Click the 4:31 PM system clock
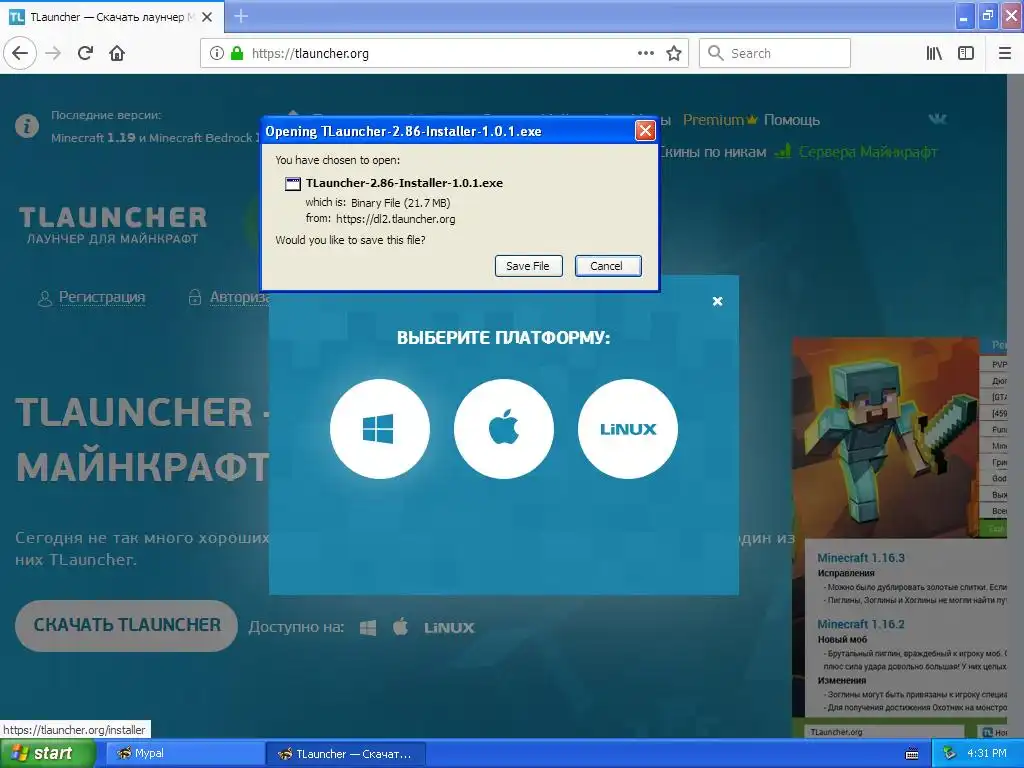The width and height of the screenshot is (1024, 768). pos(987,754)
